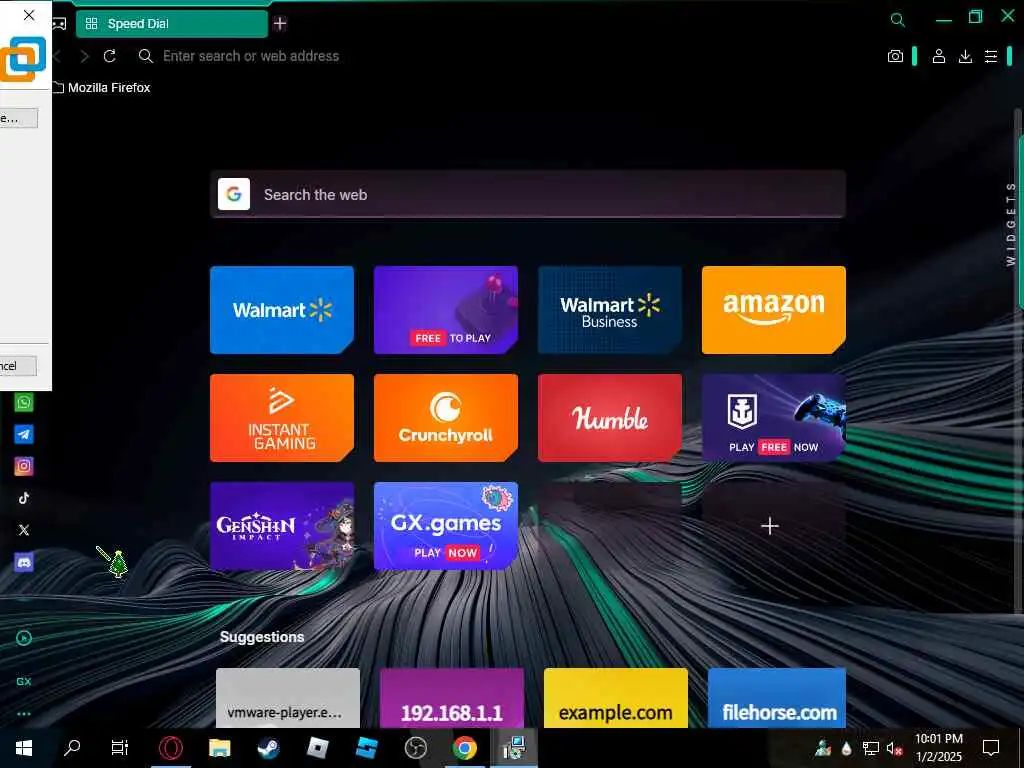Open TikTok sidebar icon
This screenshot has width=1024, height=768.
pos(24,498)
